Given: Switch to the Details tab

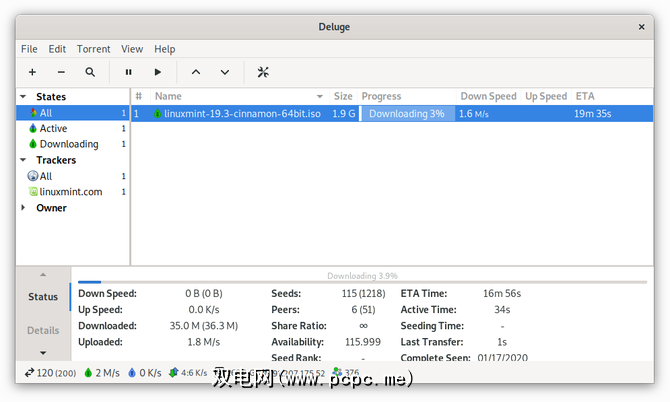Looking at the screenshot, I should (x=43, y=330).
